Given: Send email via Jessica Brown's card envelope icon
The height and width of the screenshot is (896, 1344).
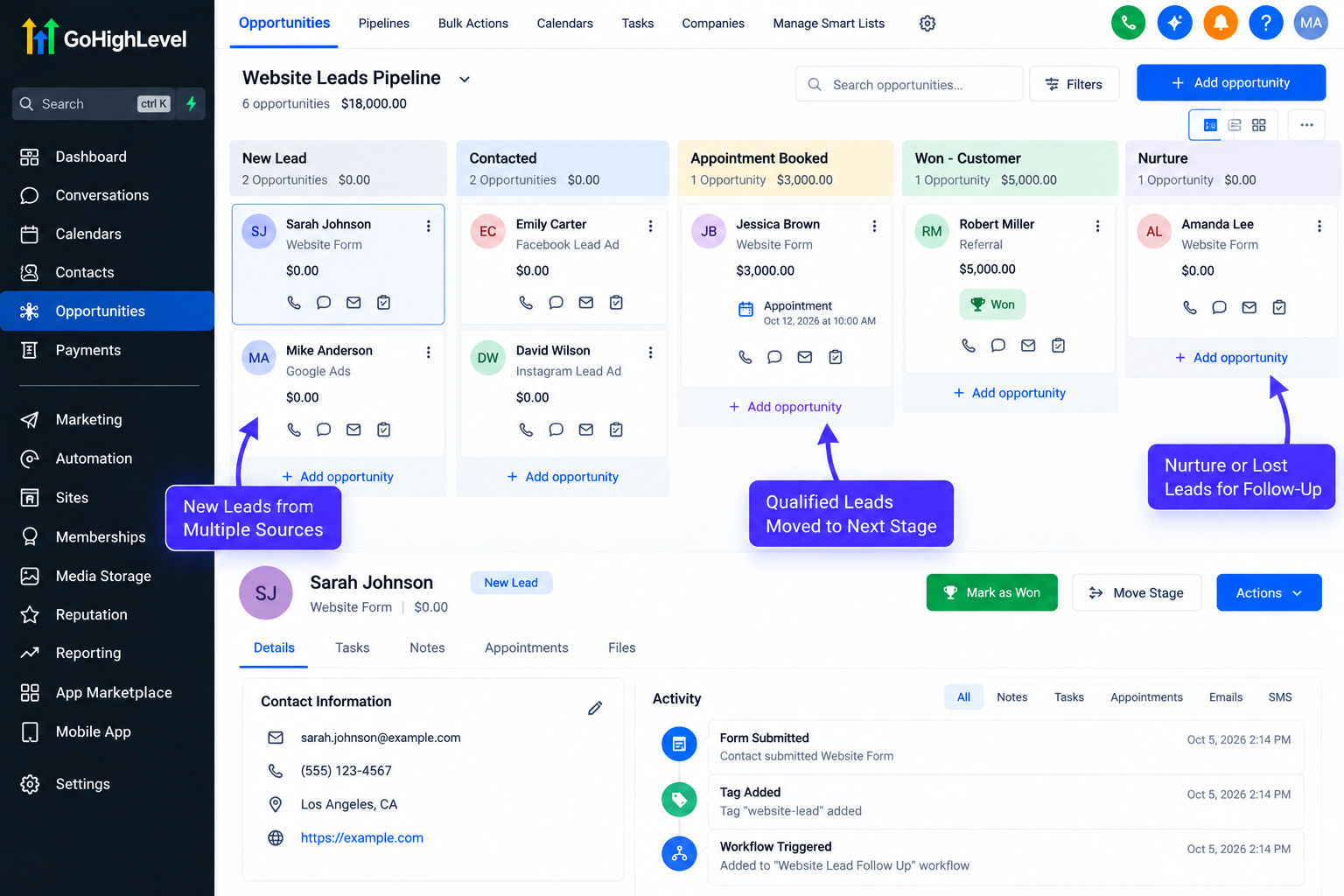Looking at the screenshot, I should click(x=805, y=357).
